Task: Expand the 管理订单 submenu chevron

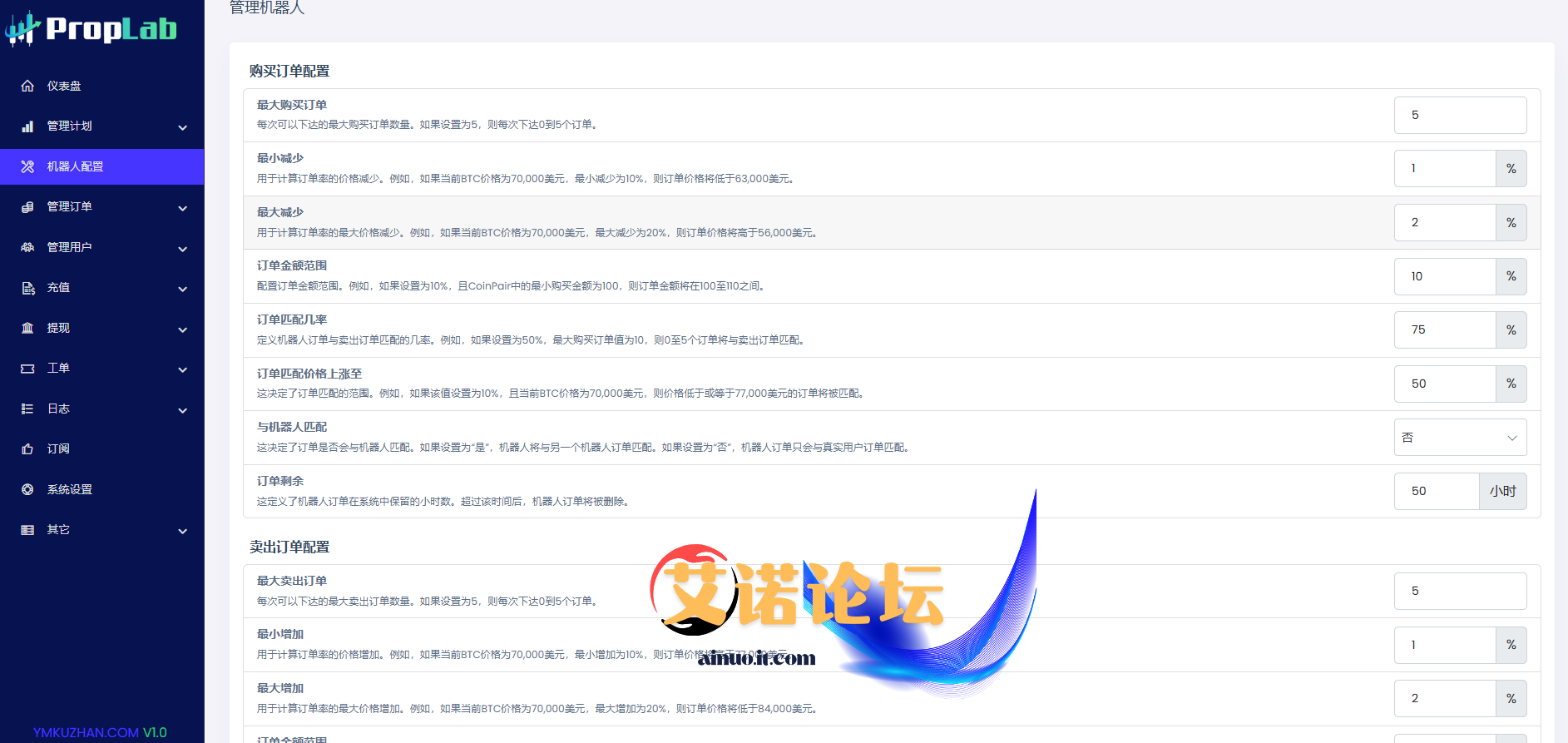Action: [183, 208]
